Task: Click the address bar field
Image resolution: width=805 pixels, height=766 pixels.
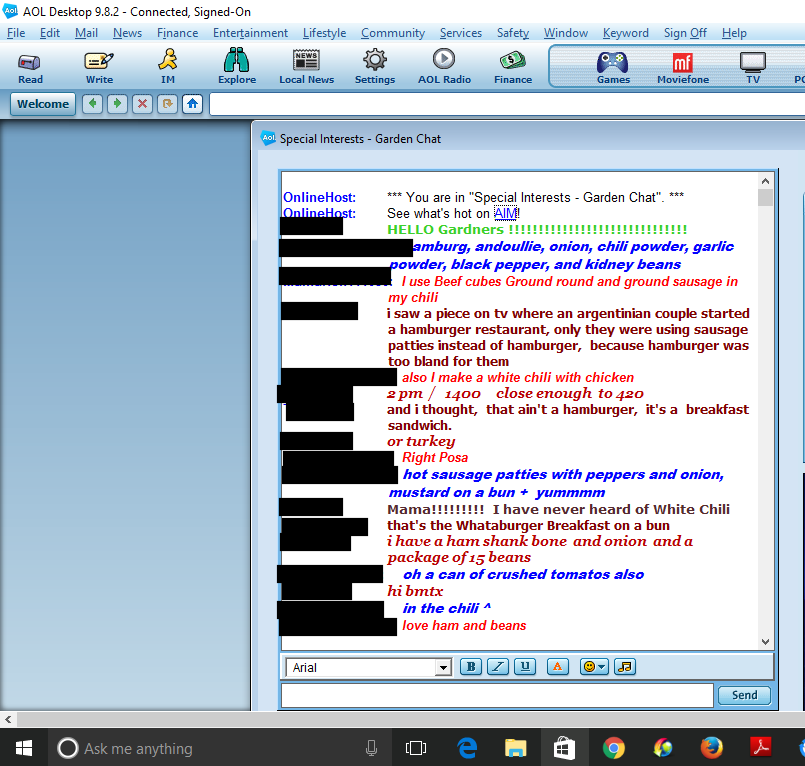Action: (x=507, y=104)
